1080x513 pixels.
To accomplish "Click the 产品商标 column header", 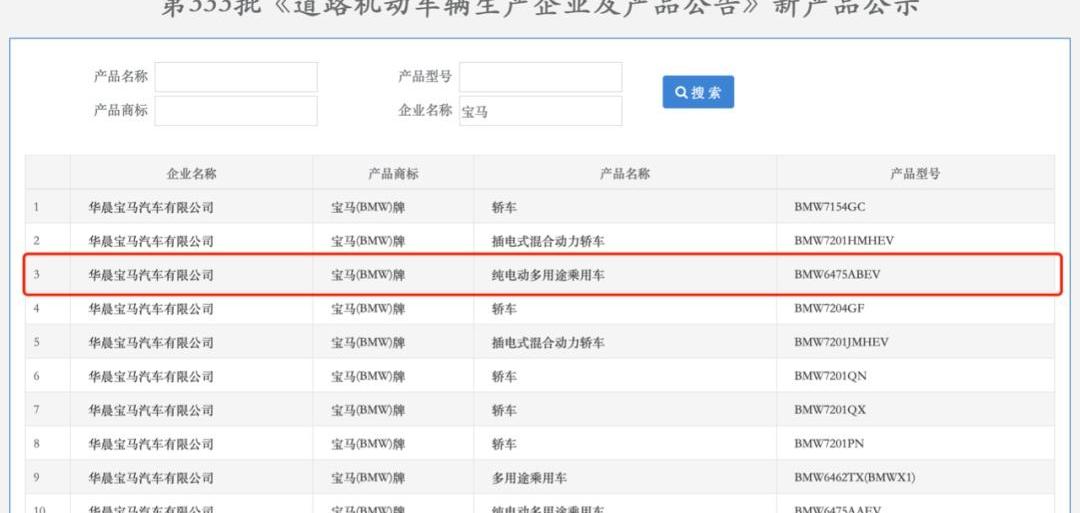I will 393,174.
